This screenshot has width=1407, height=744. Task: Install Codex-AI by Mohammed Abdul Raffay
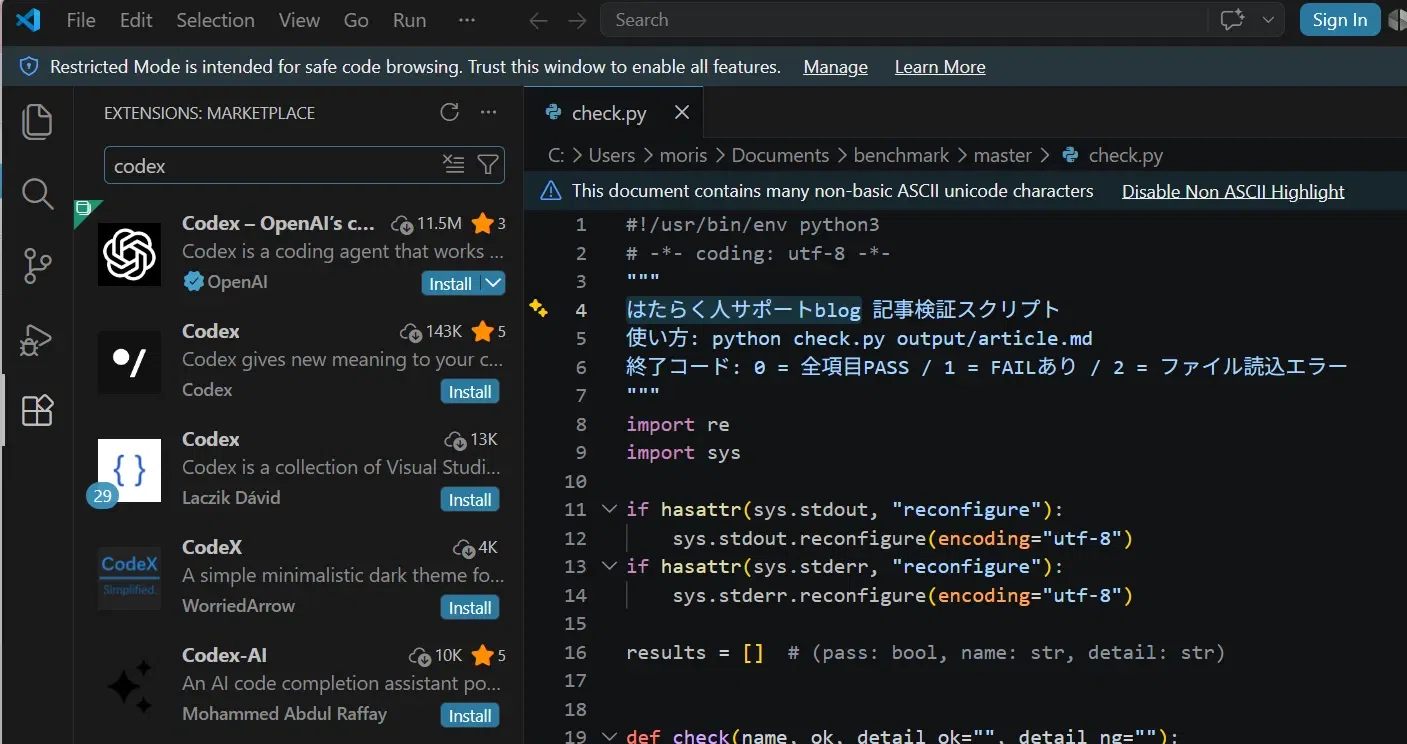(x=470, y=716)
